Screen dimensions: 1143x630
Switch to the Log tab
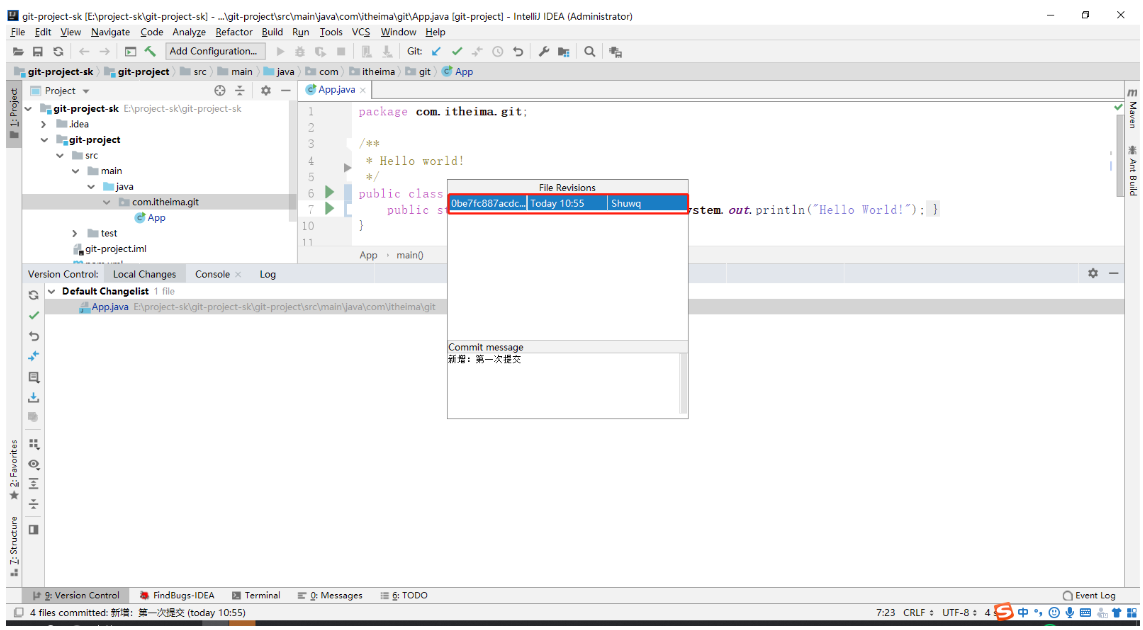tap(268, 274)
